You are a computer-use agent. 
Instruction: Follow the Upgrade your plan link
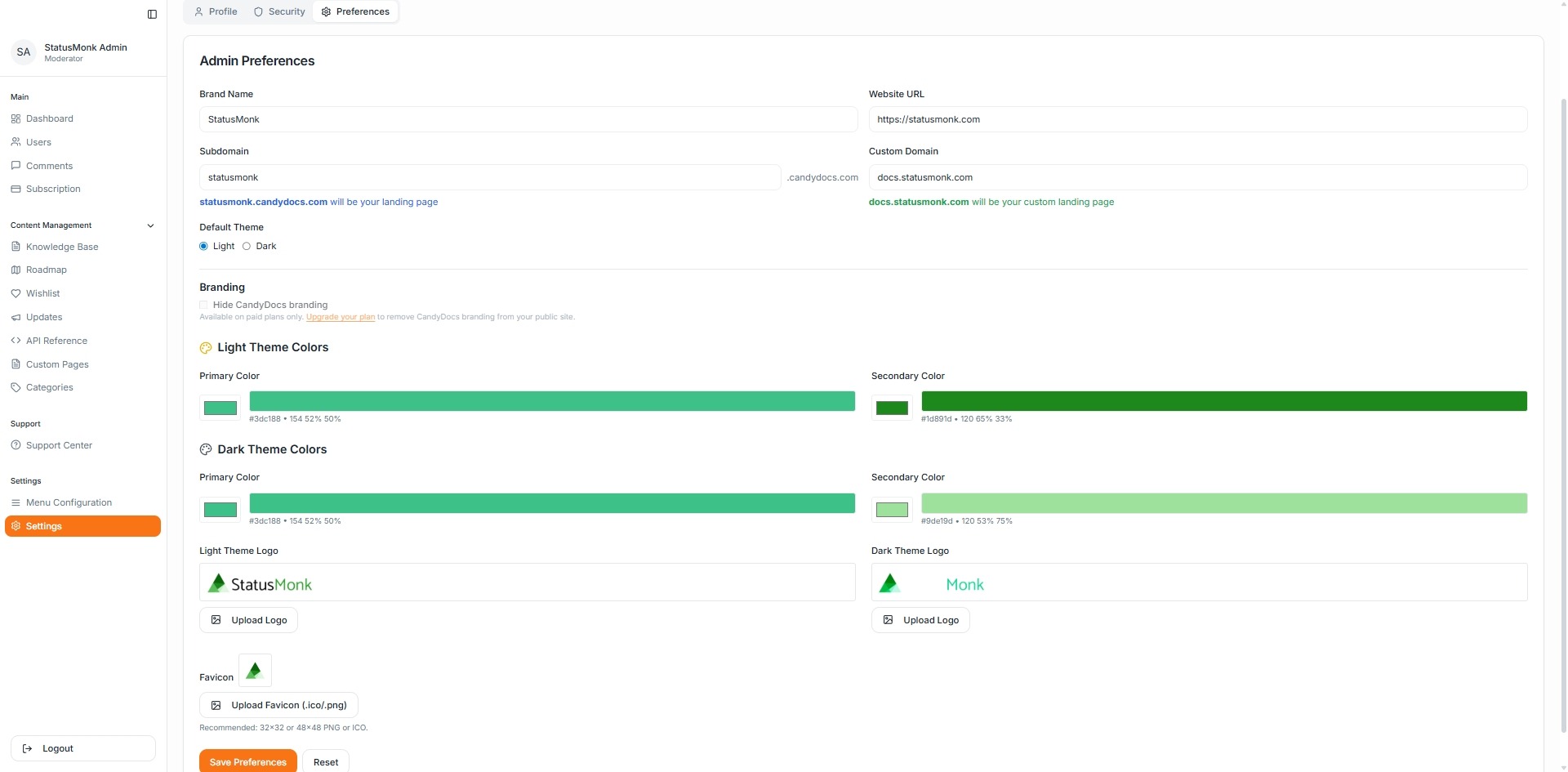tap(340, 317)
